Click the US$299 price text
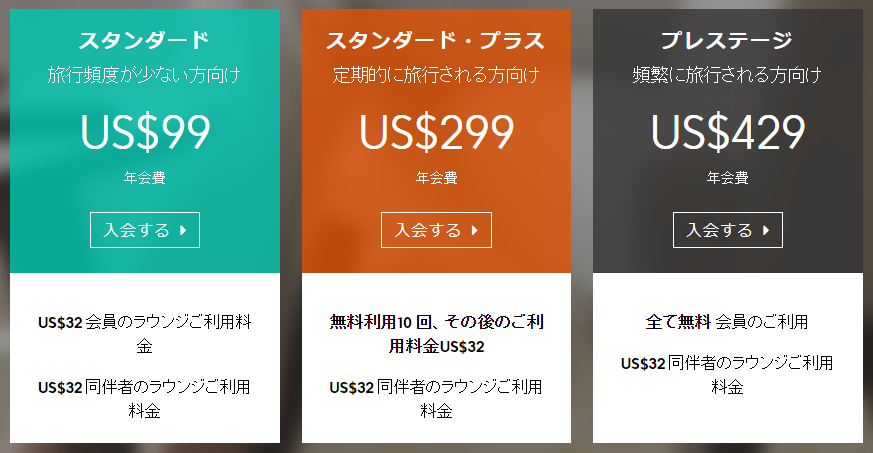 436,132
